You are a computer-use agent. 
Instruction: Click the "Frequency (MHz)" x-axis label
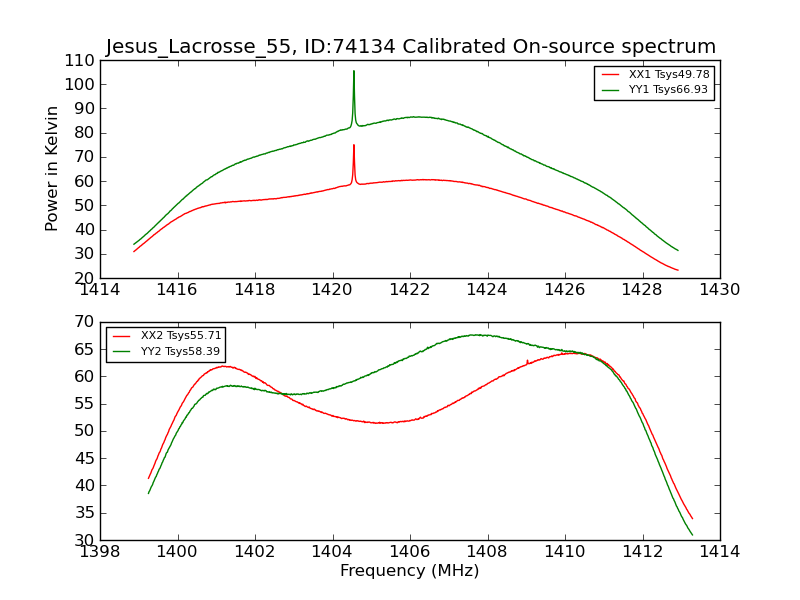click(410, 570)
